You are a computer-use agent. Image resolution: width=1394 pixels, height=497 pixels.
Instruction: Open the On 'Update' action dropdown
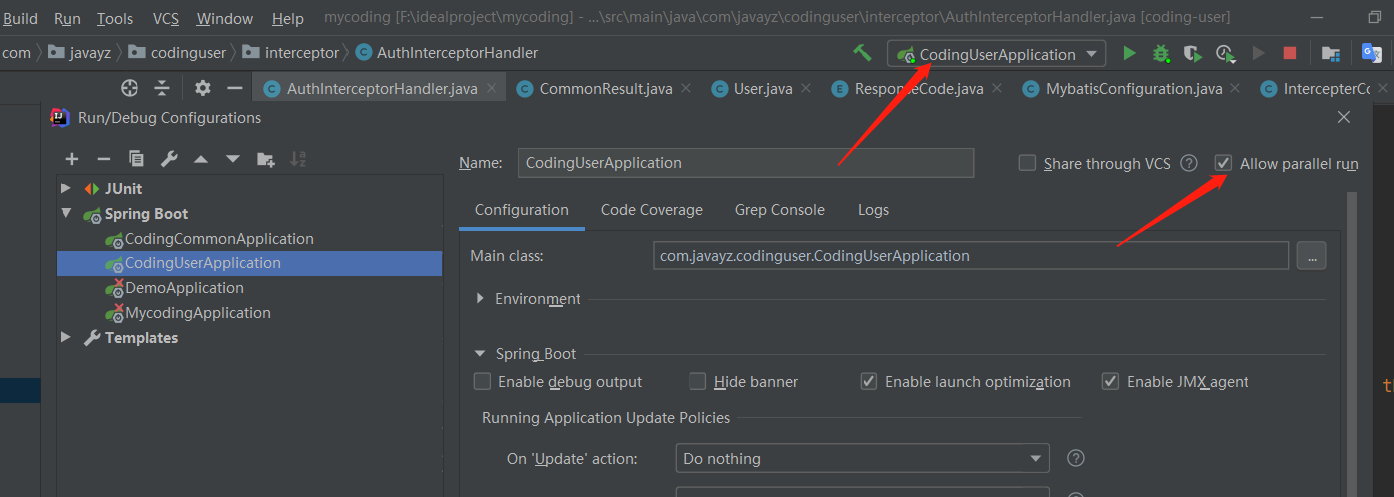[x=863, y=458]
